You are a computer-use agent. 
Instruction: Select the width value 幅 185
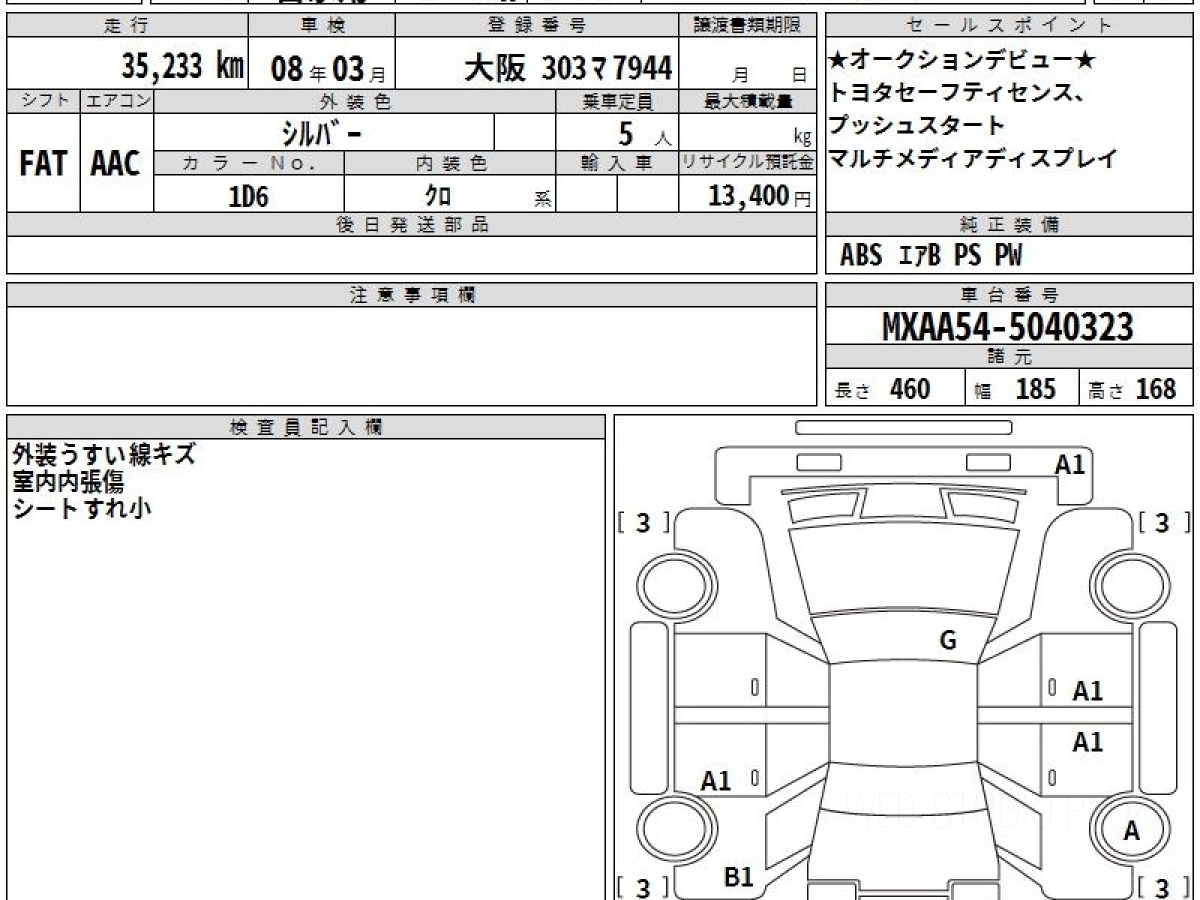pyautogui.click(x=1015, y=389)
